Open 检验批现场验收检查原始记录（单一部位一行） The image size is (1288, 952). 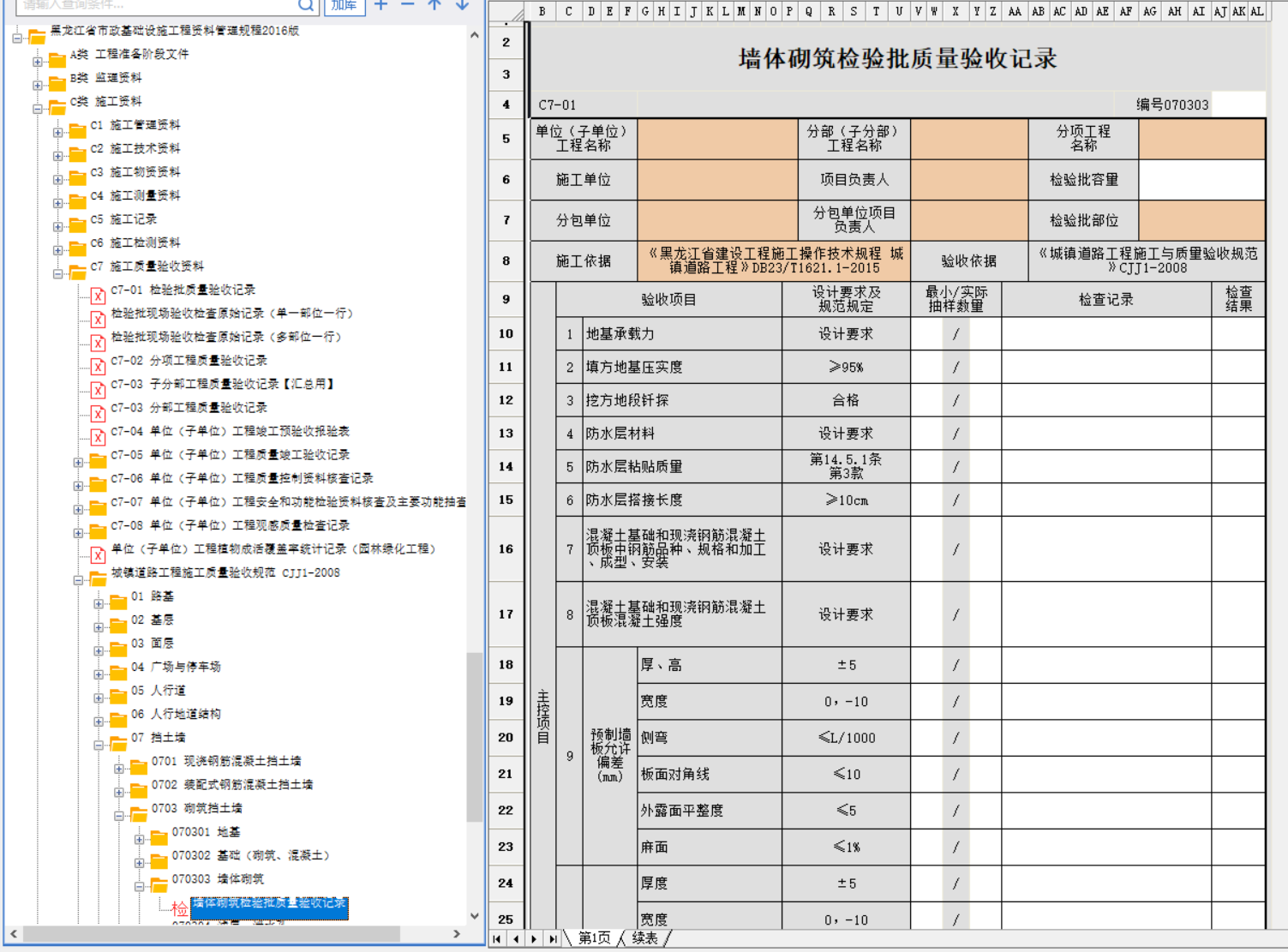point(232,314)
